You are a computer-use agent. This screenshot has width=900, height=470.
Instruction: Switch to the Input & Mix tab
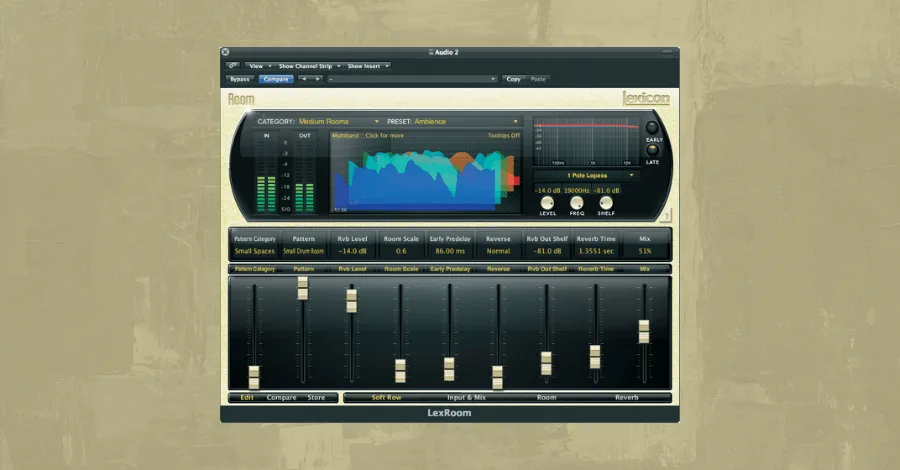[x=466, y=397]
